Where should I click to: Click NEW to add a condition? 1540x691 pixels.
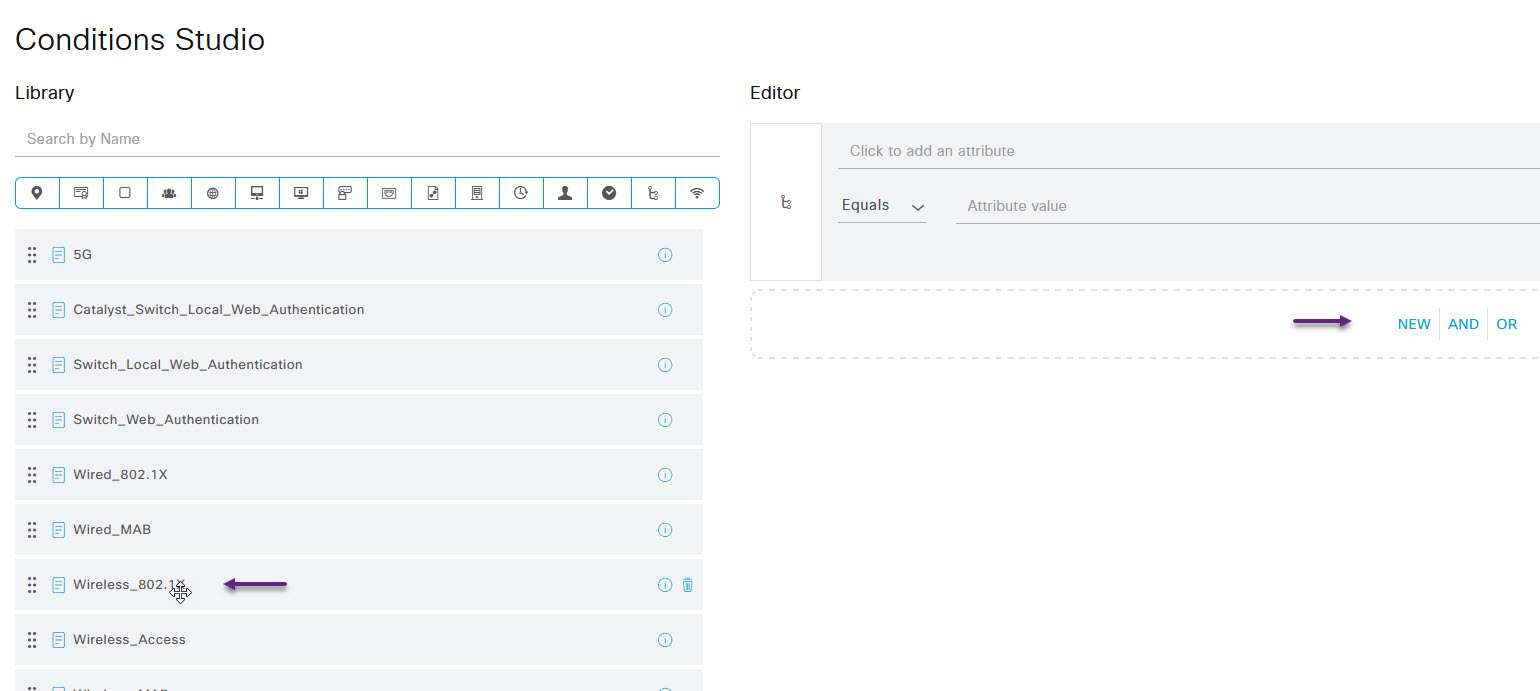pos(1414,324)
